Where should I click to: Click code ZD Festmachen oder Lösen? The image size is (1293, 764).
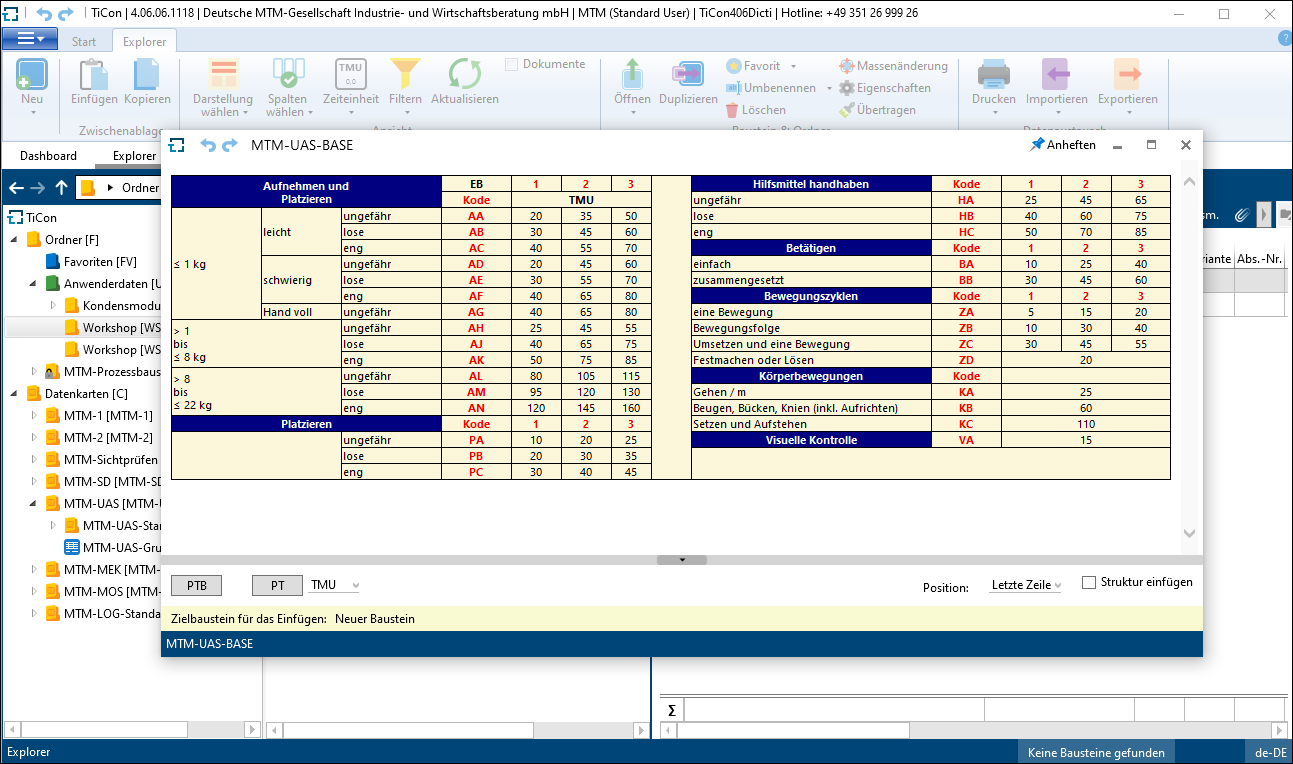pyautogui.click(x=966, y=360)
